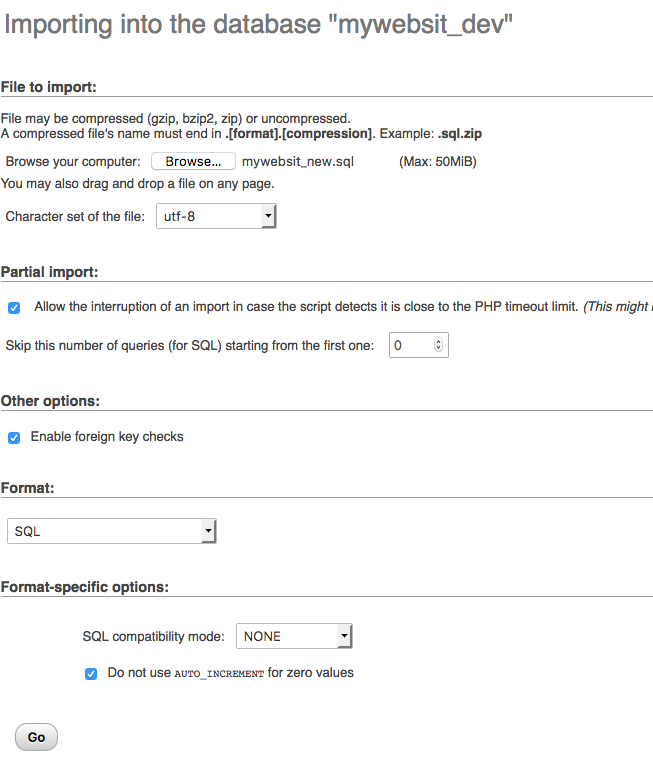
Task: Click the Browse... file button
Action: tap(193, 161)
